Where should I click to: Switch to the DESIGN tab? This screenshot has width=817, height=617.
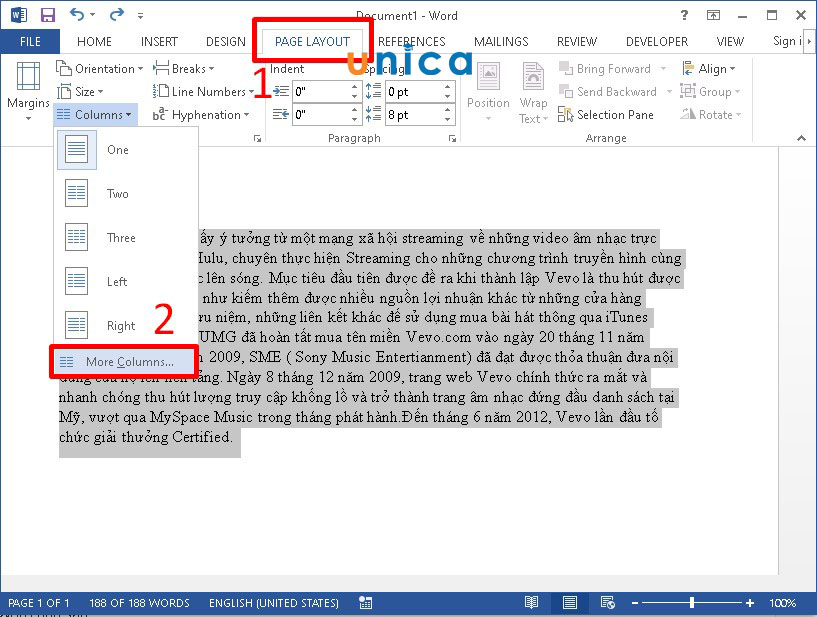[x=226, y=42]
